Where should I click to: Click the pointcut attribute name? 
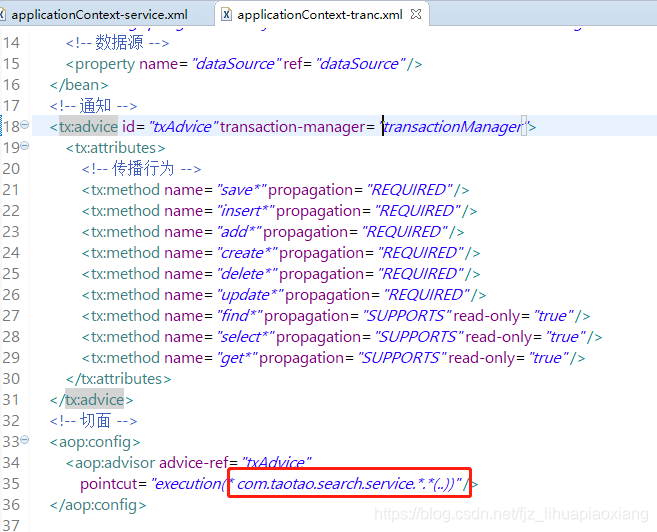tap(109, 484)
